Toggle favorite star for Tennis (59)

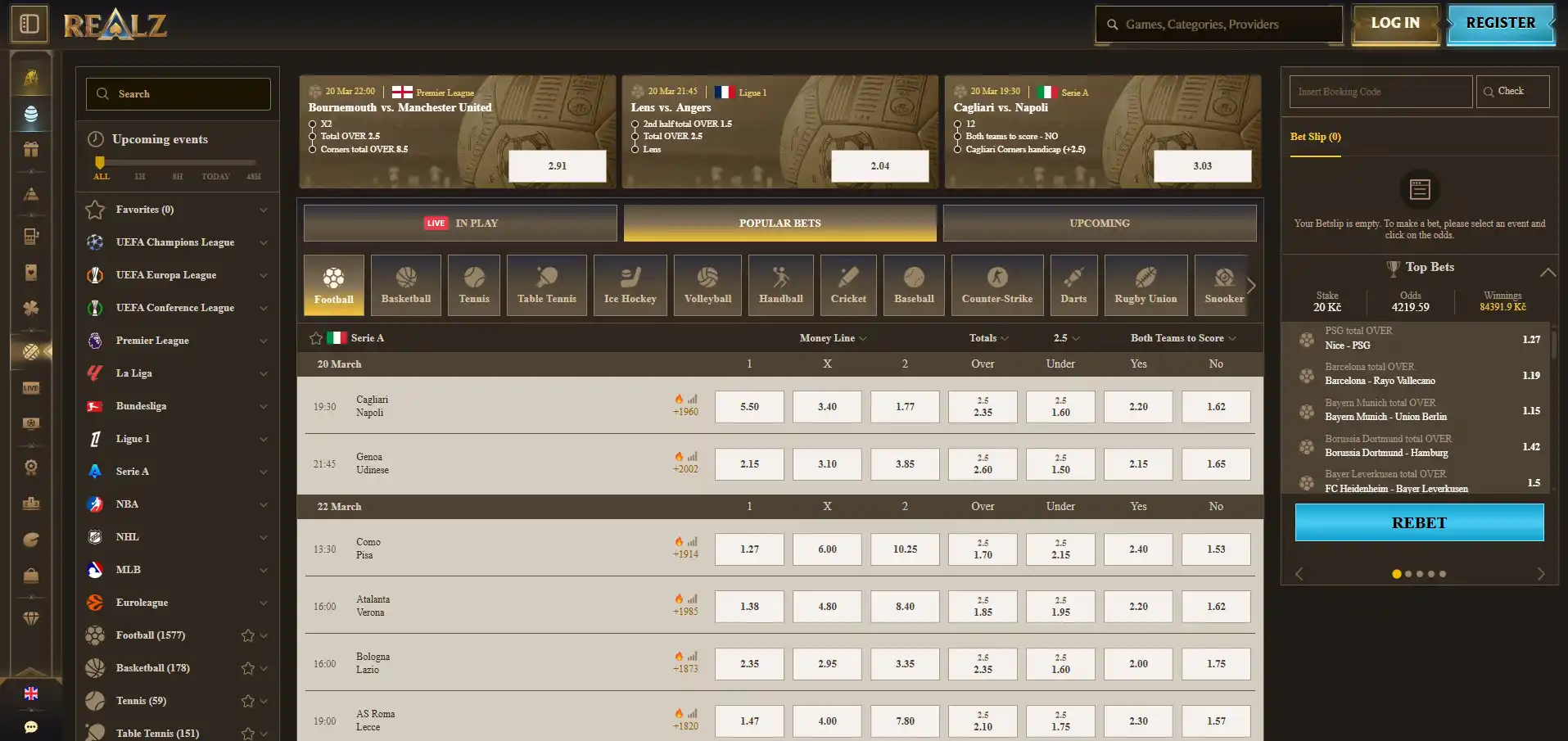pos(248,701)
